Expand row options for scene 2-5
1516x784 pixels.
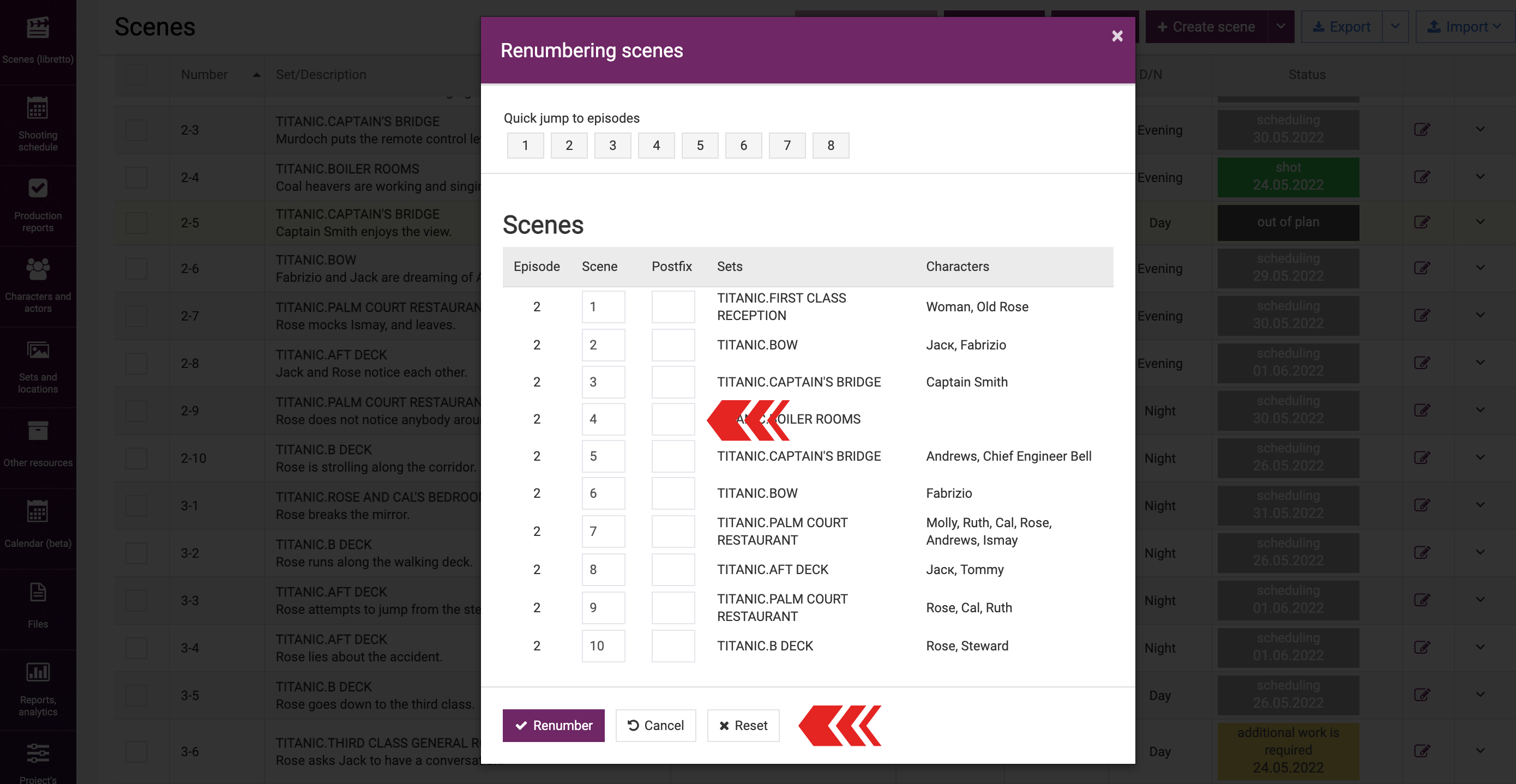point(1480,222)
